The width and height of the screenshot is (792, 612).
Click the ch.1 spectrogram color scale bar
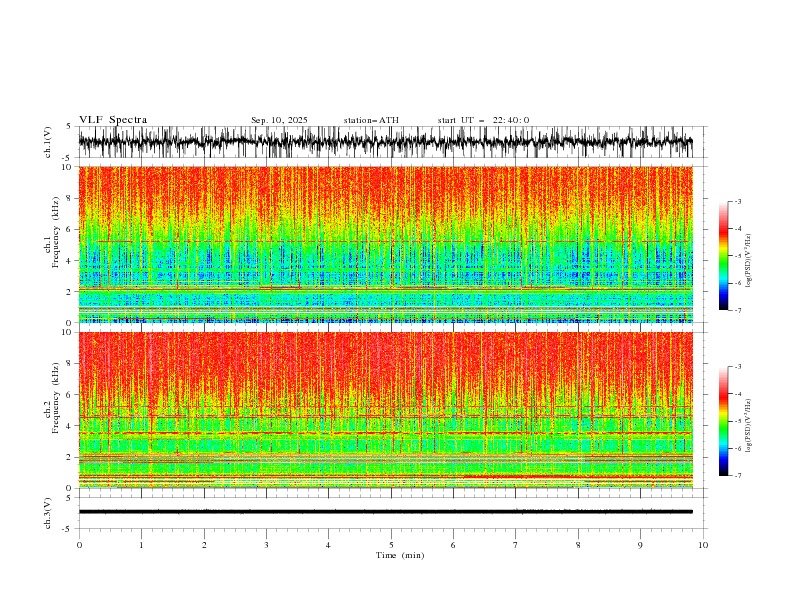click(723, 256)
